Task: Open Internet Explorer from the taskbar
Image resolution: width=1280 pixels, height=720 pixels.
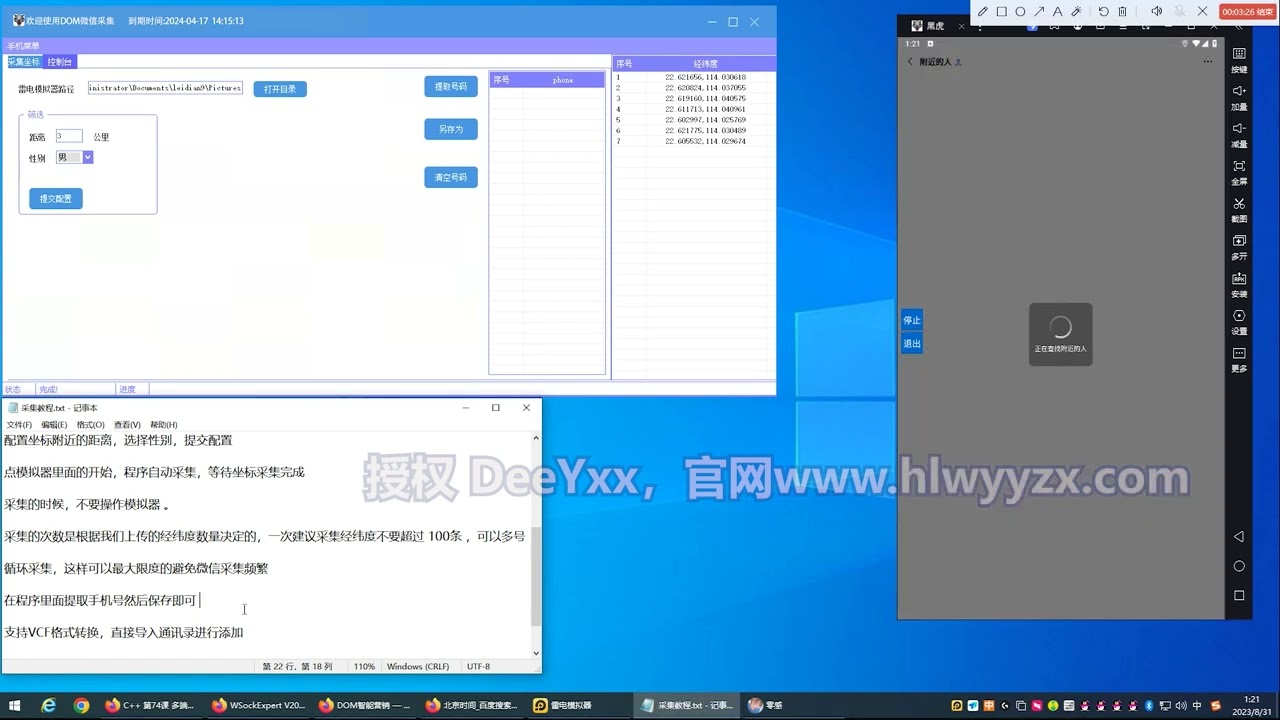Action: [x=48, y=705]
